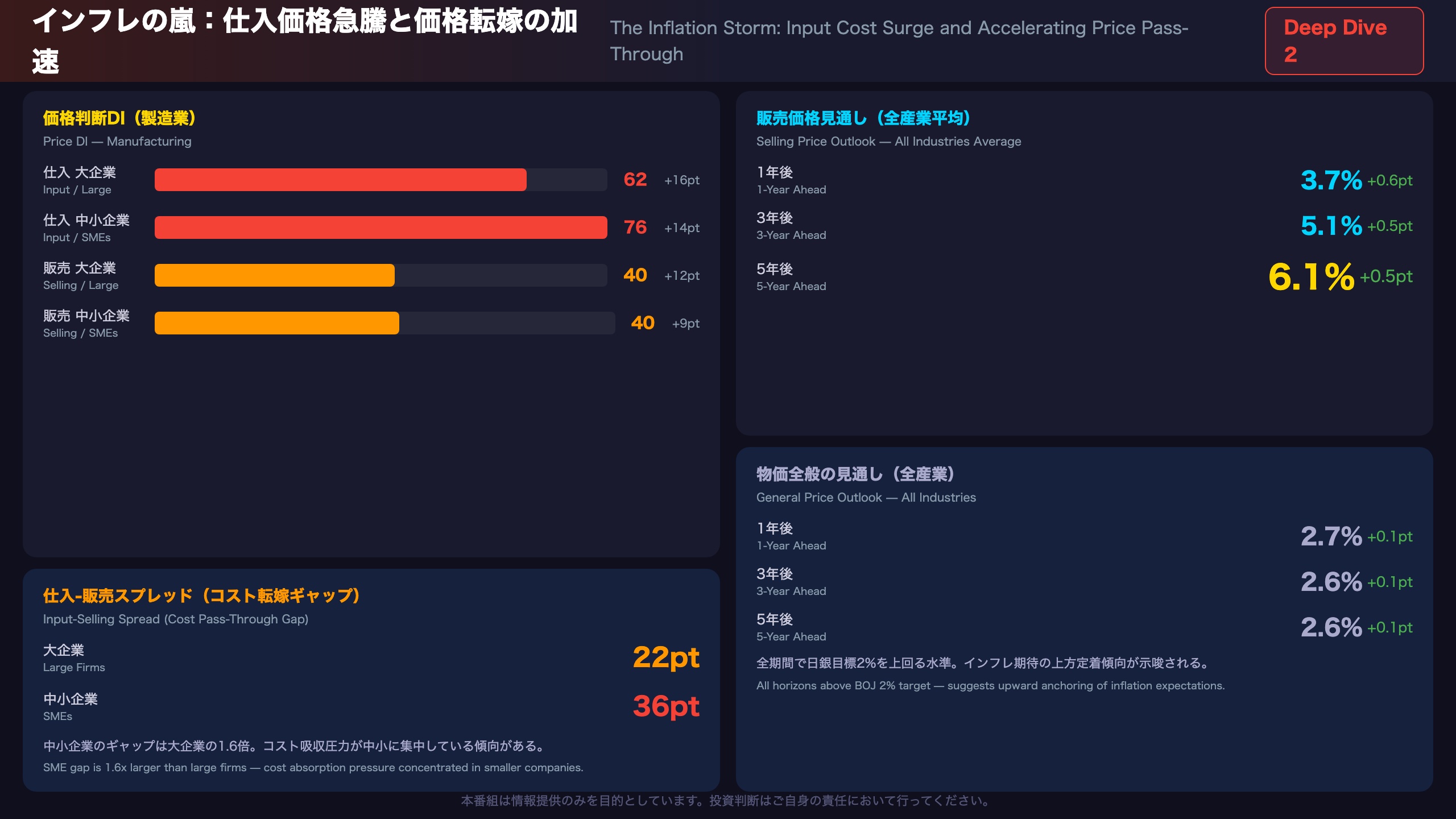Click the 6.1% five-year value
Screen dimensions: 1456x819
tap(1312, 277)
